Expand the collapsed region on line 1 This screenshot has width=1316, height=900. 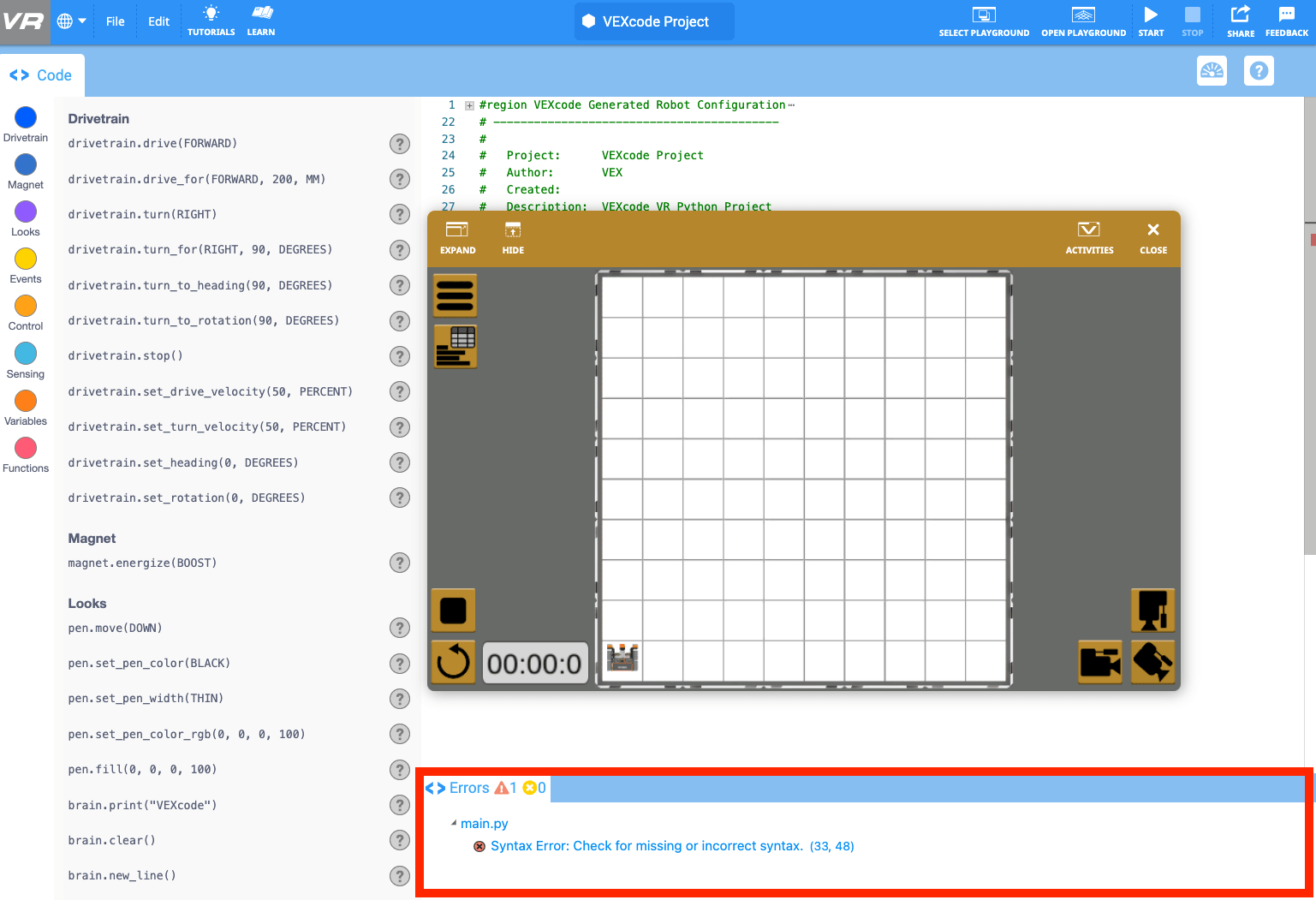click(x=469, y=105)
